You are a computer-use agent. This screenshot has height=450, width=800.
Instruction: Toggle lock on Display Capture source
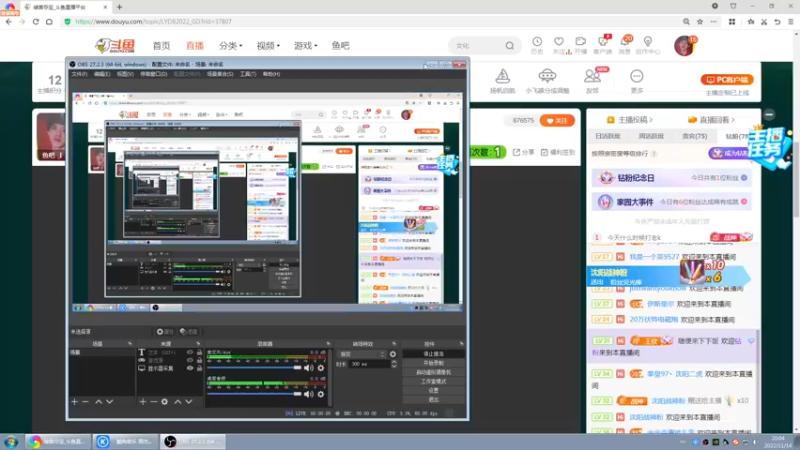[199, 368]
